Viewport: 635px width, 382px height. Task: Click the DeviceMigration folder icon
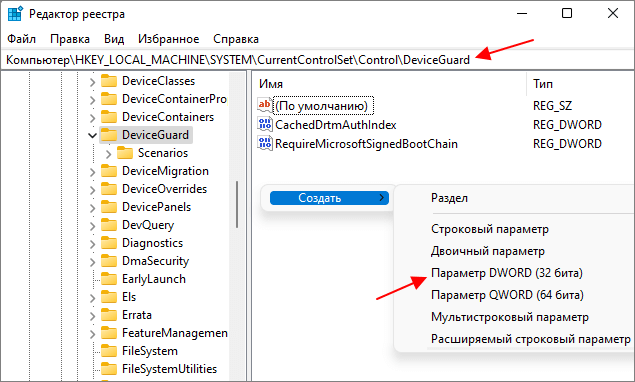click(109, 171)
